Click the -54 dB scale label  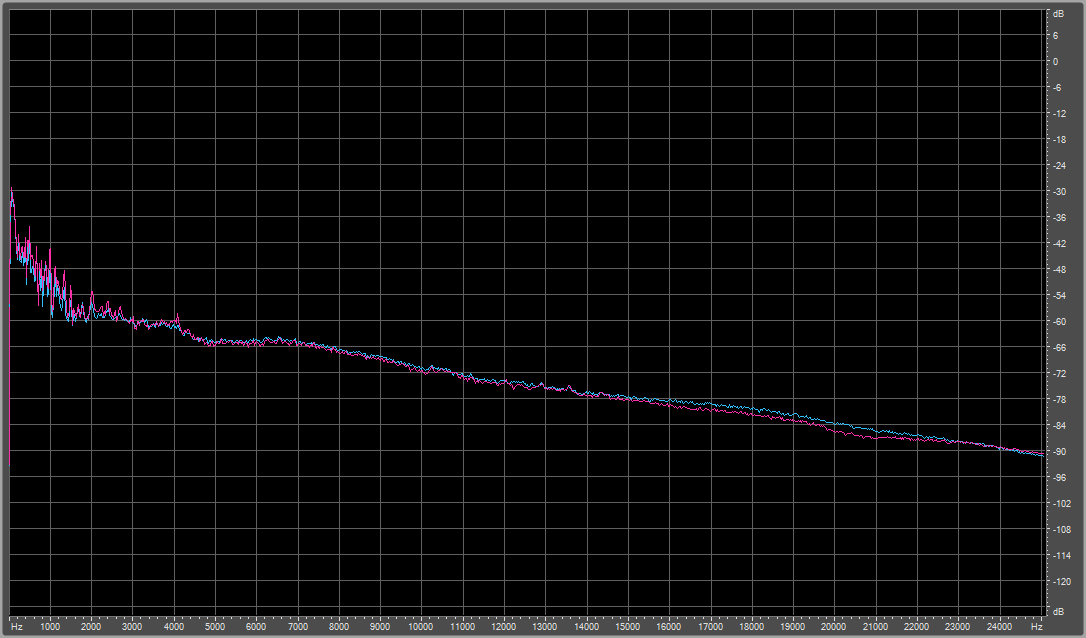click(1059, 295)
